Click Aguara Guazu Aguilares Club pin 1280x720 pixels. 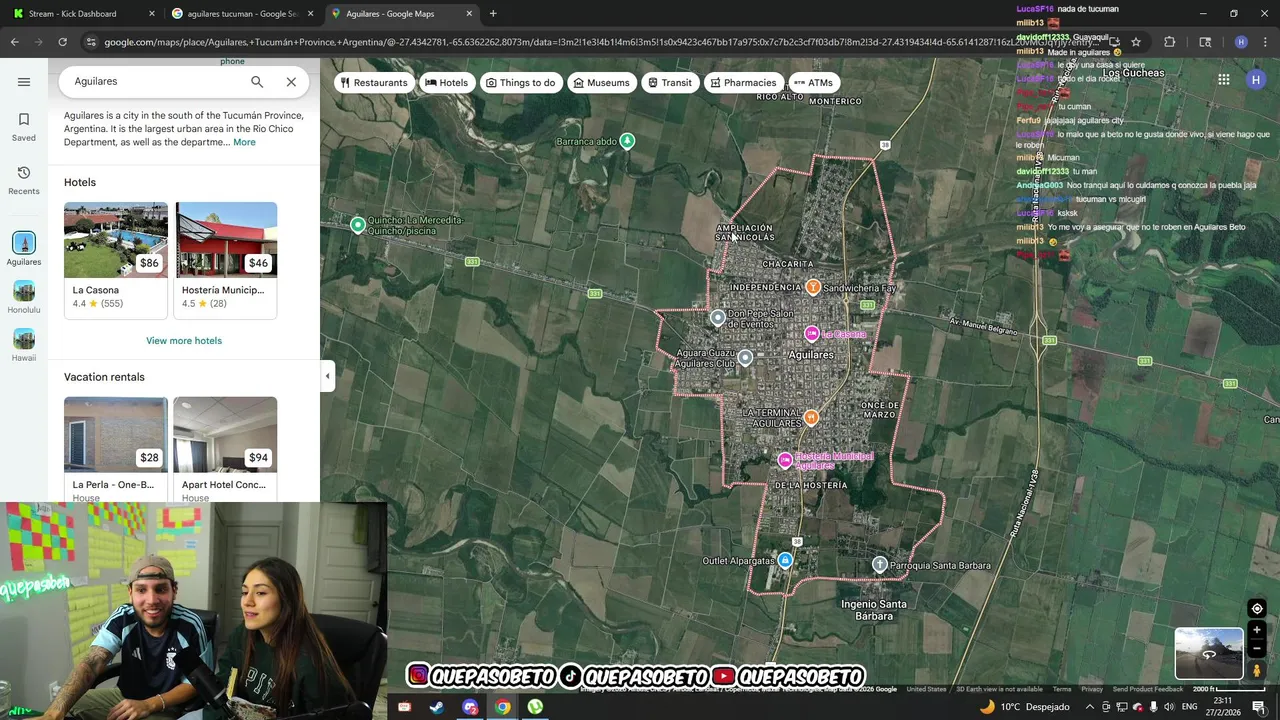(745, 357)
